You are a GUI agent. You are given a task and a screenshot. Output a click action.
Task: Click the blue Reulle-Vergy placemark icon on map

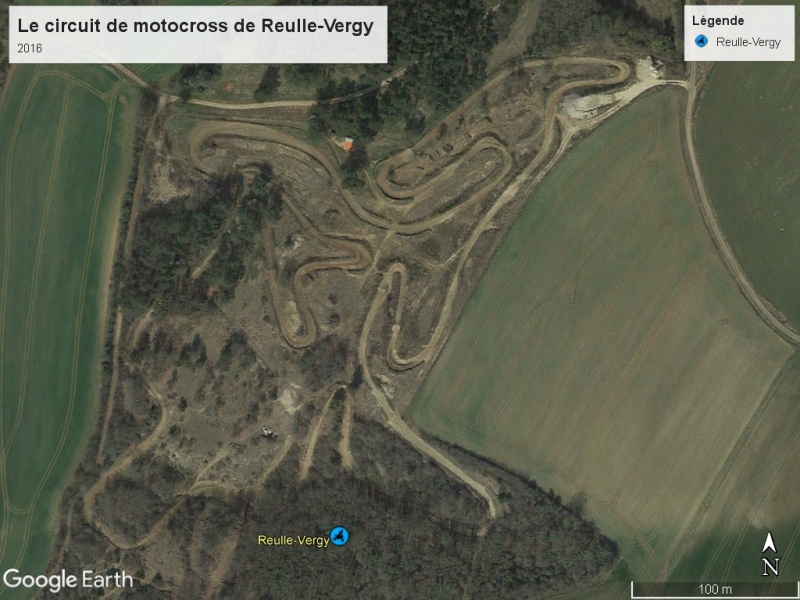coord(339,537)
